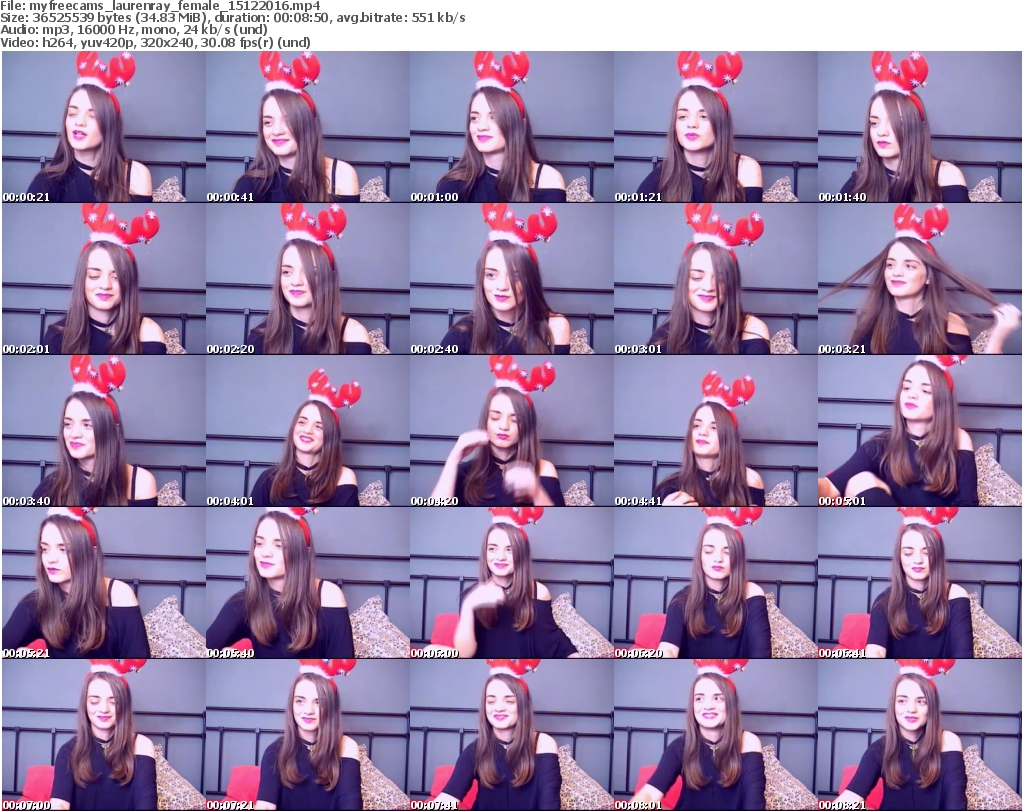The width and height of the screenshot is (1024, 811).
Task: Click the 'Size: 36525539 bytes' info line
Action: [x=232, y=18]
